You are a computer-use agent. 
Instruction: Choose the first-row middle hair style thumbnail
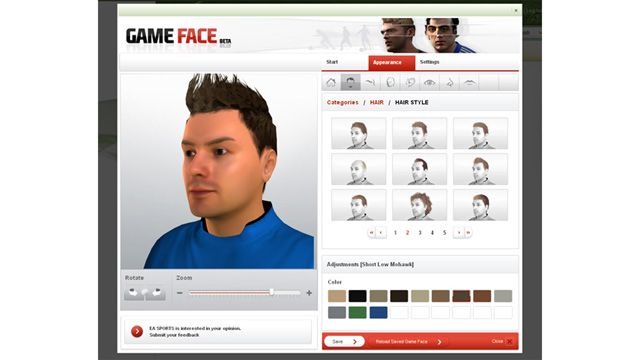[420, 133]
